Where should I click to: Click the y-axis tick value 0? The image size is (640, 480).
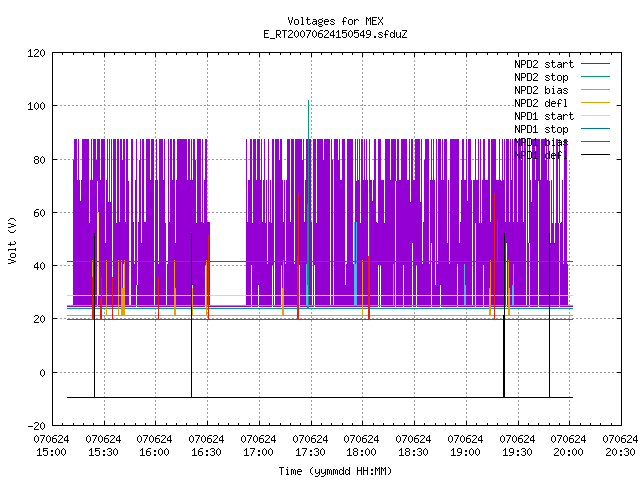tap(42, 373)
